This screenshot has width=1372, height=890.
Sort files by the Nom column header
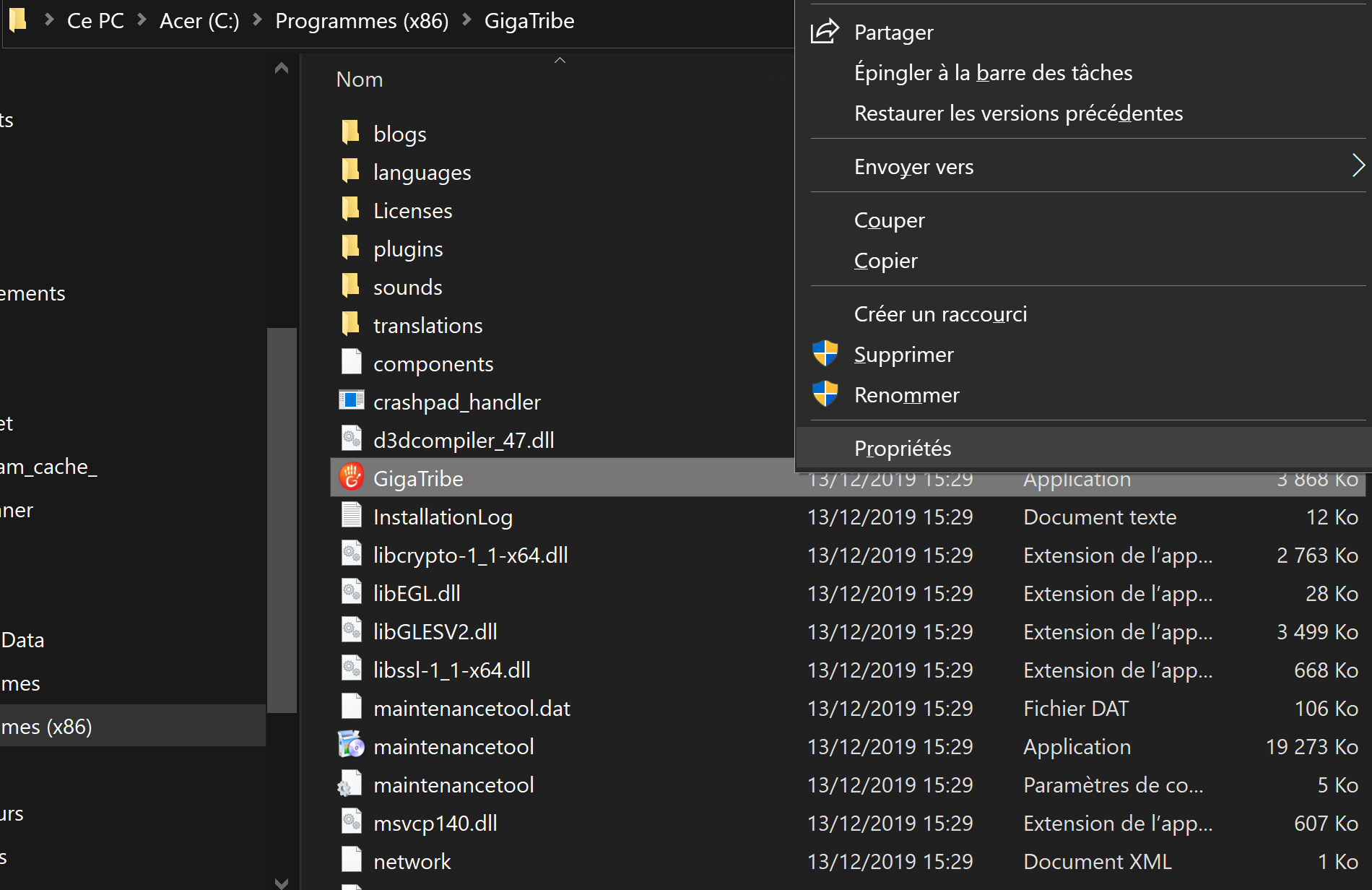(360, 79)
